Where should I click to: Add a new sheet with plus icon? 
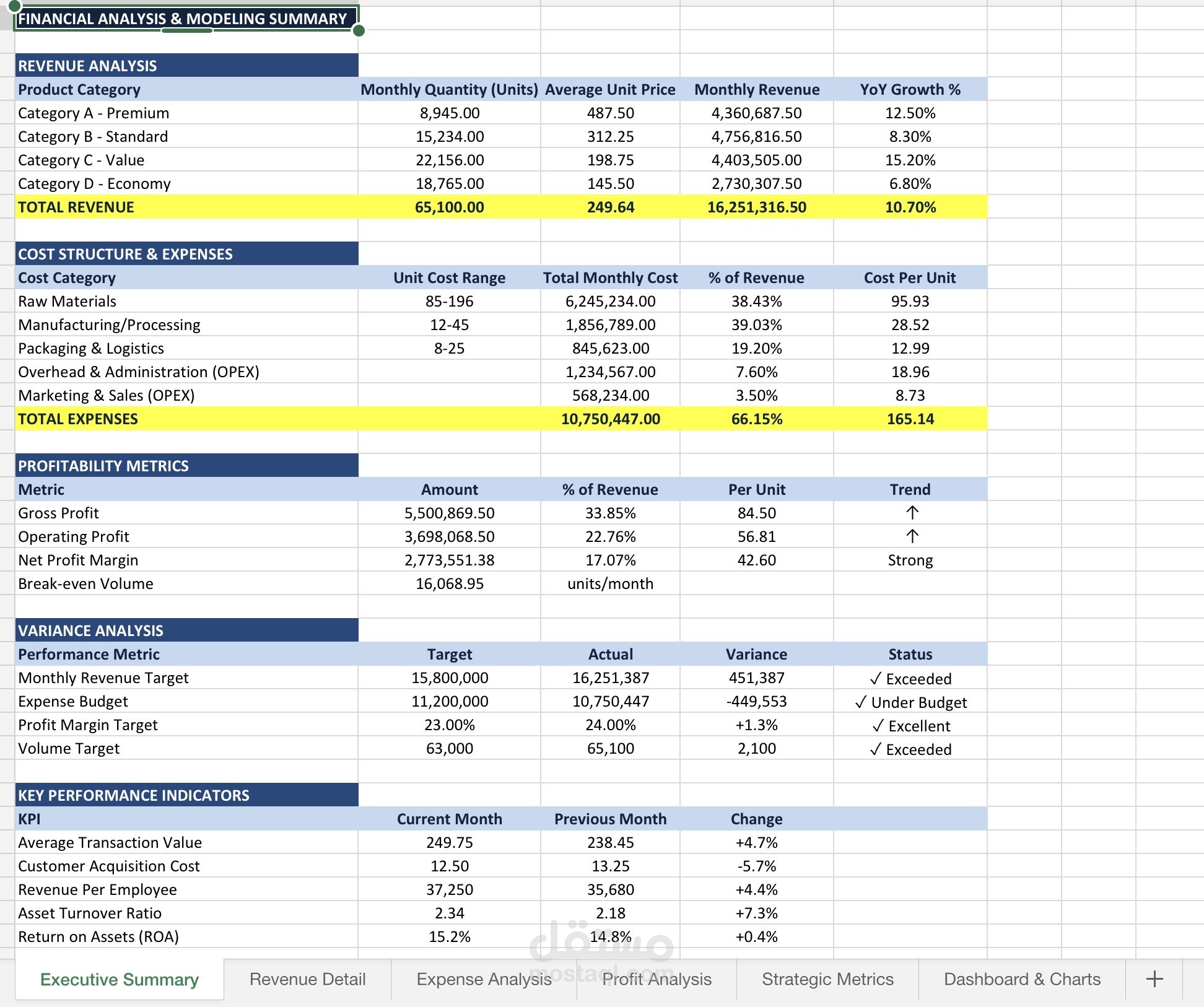coord(1154,979)
